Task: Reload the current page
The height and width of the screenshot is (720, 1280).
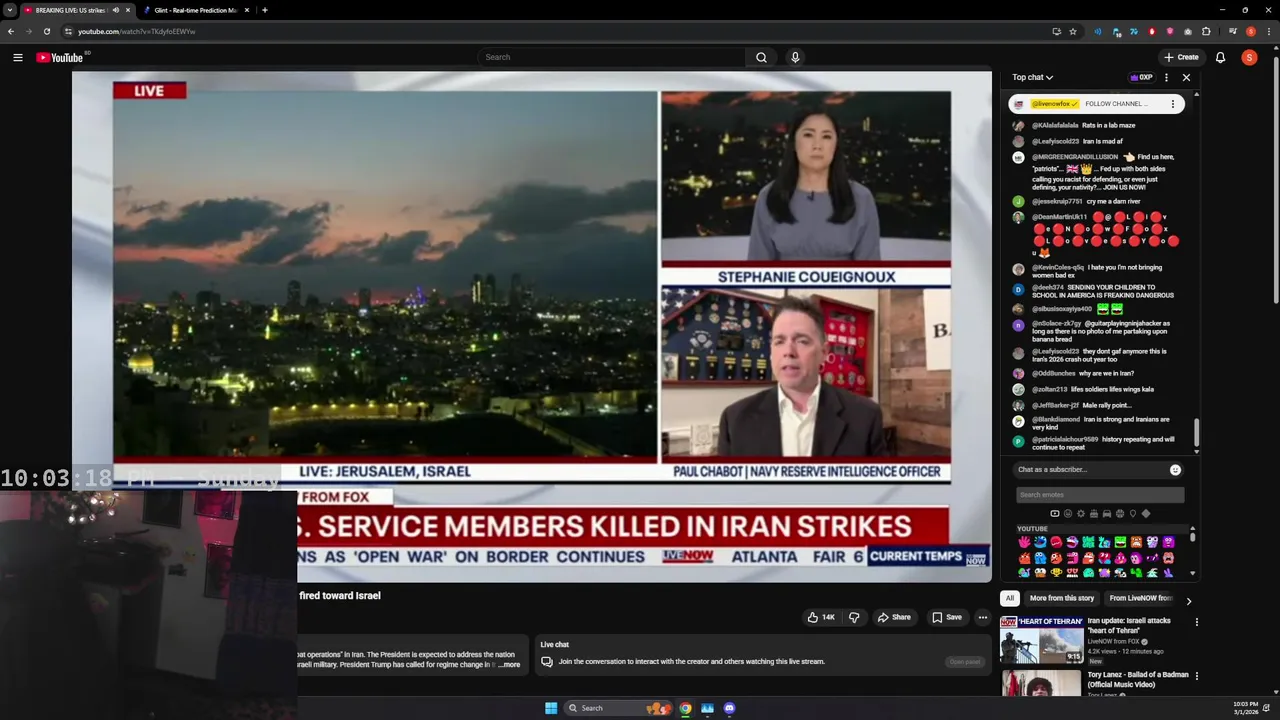Action: click(x=46, y=31)
